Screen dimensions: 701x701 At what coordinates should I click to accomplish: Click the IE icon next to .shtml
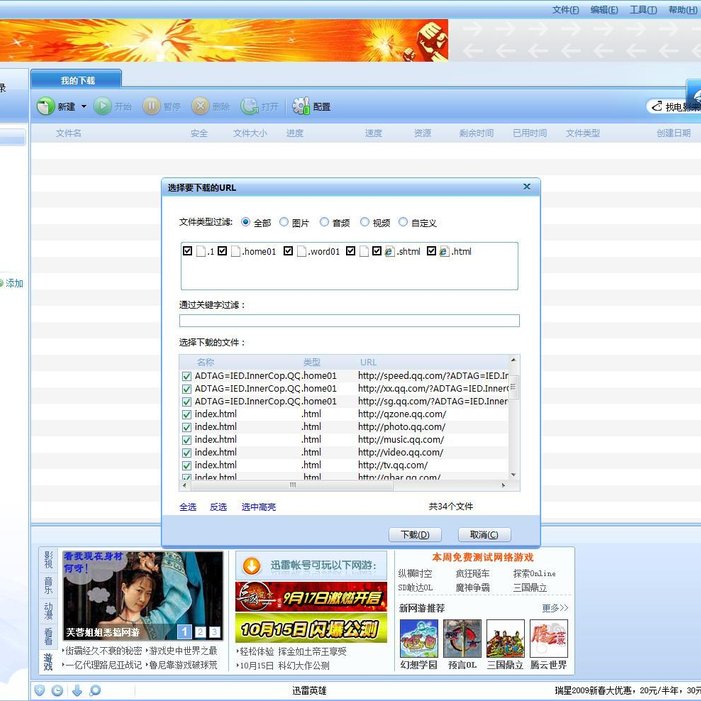(x=389, y=251)
